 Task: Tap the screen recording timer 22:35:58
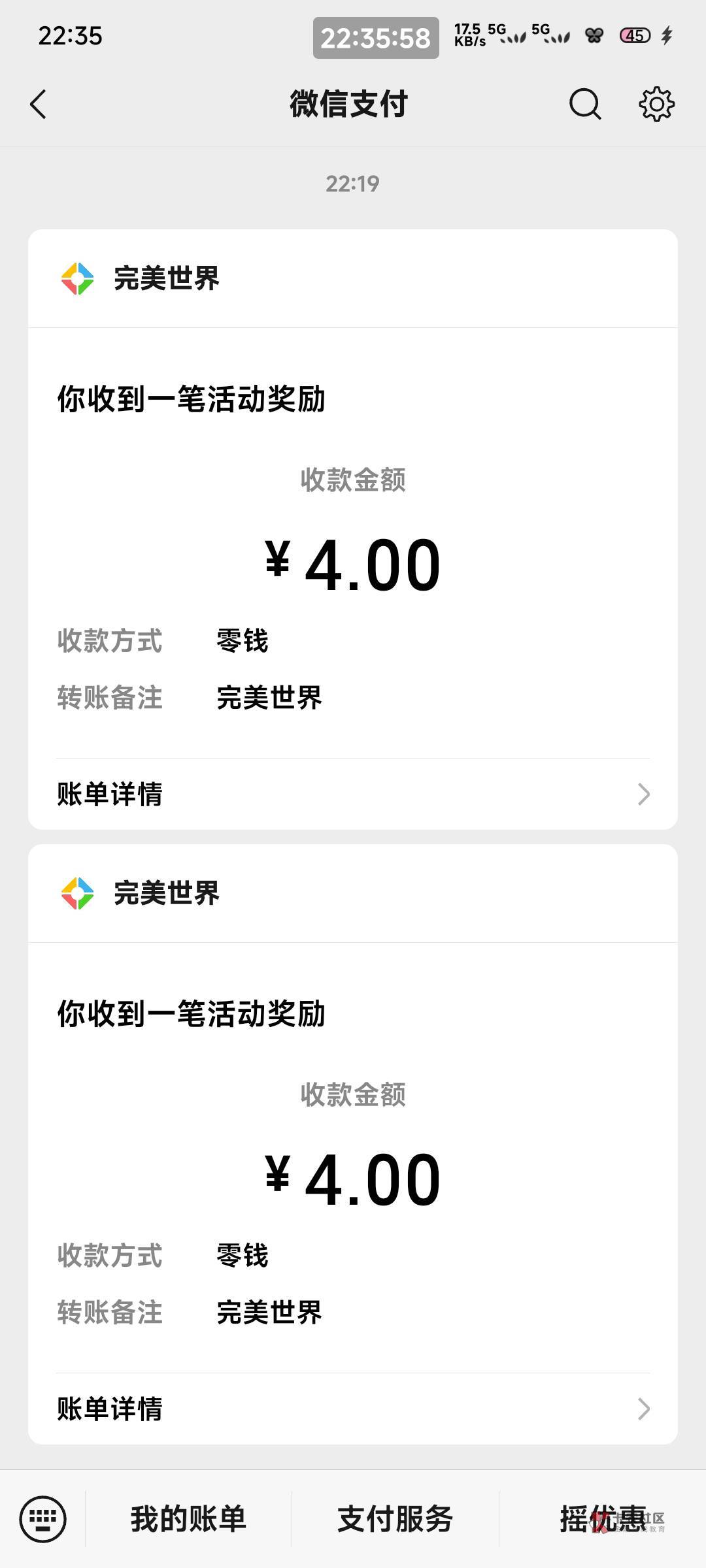[376, 38]
